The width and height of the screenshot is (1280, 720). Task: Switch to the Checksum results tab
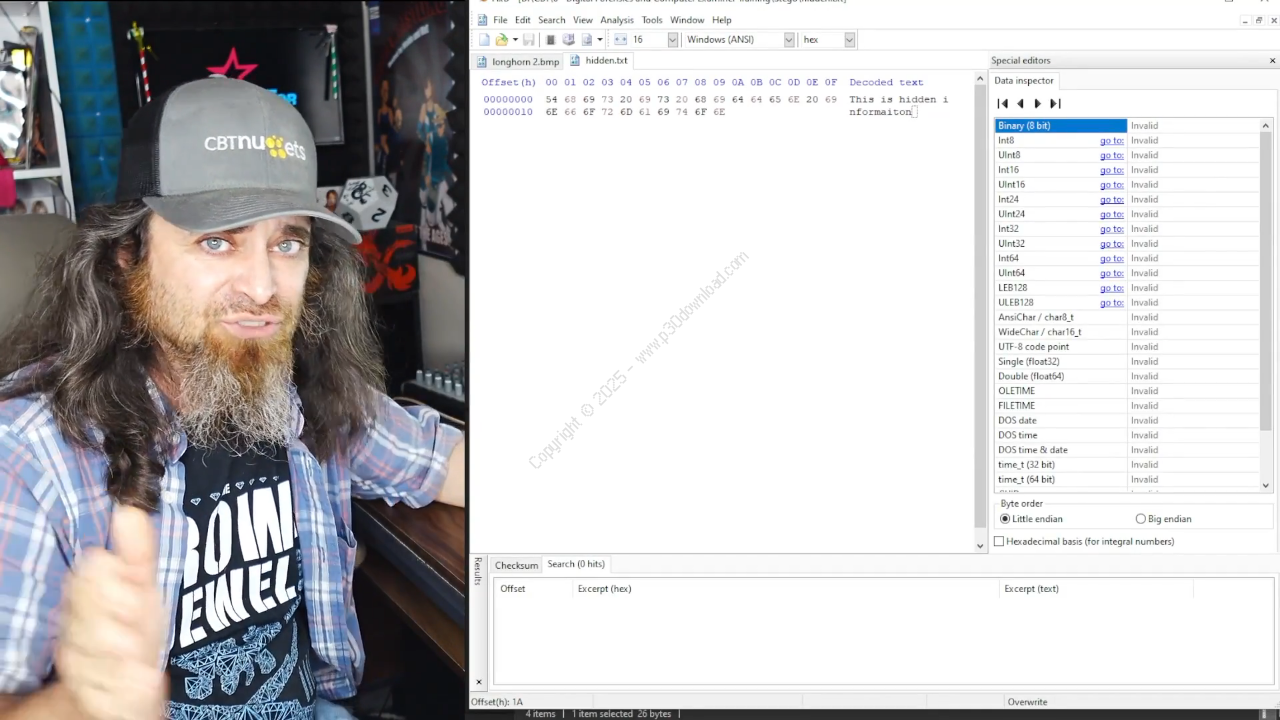click(516, 565)
